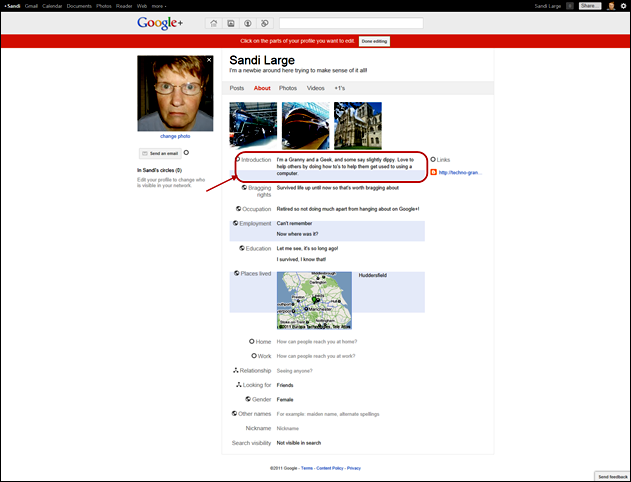The image size is (631, 482).
Task: Open the Photos icon in toolbar
Action: pyautogui.click(x=230, y=23)
